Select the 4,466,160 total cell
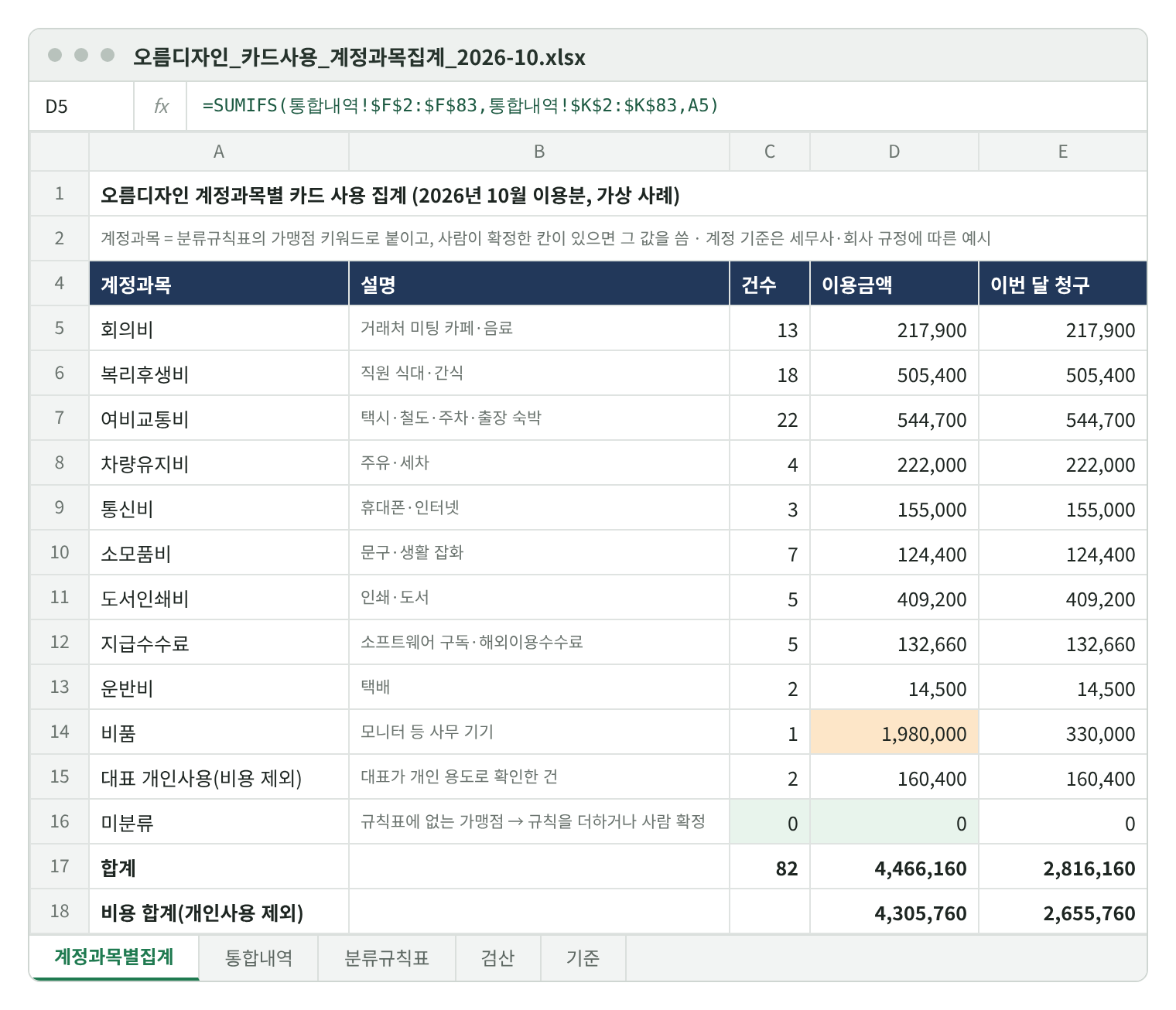 point(894,867)
